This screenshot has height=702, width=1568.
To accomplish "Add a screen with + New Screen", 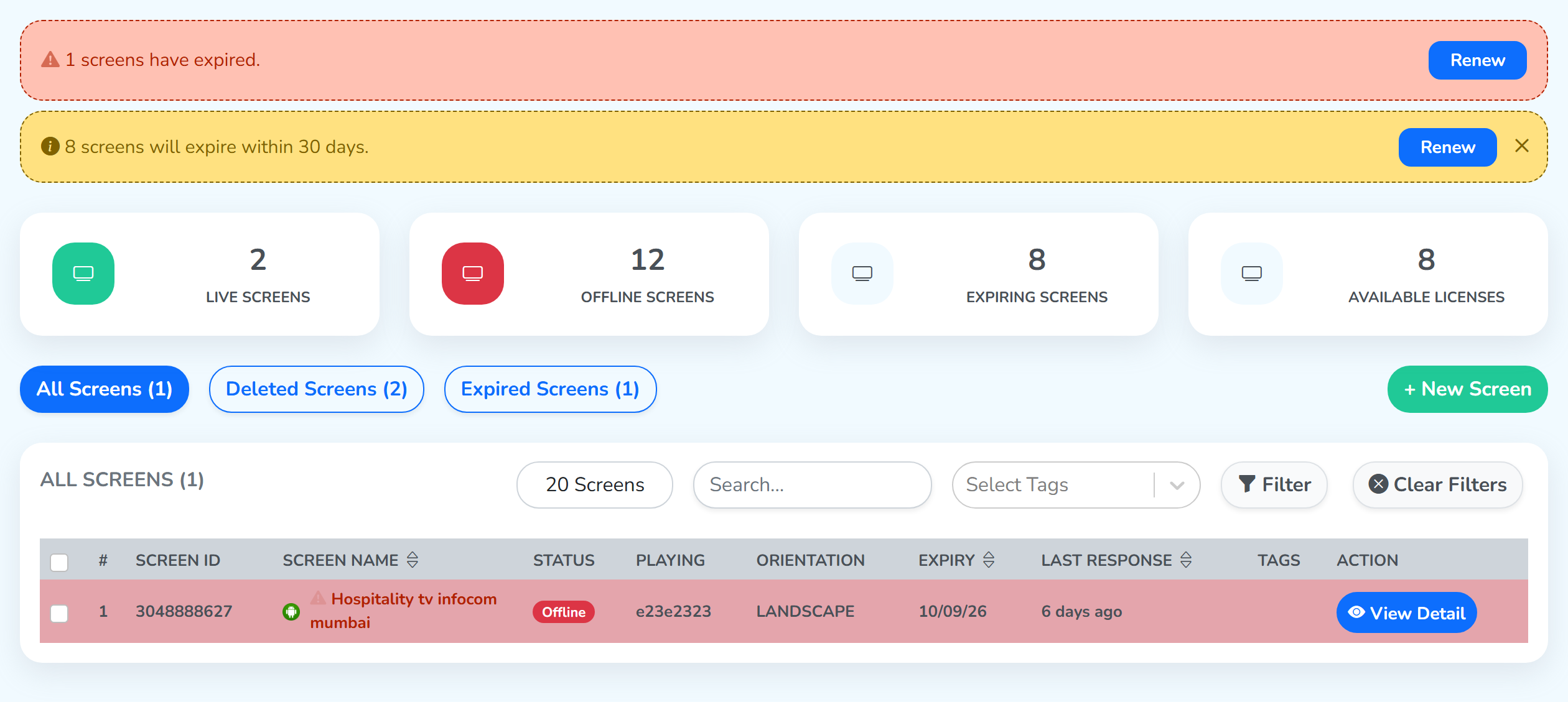I will click(x=1468, y=389).
